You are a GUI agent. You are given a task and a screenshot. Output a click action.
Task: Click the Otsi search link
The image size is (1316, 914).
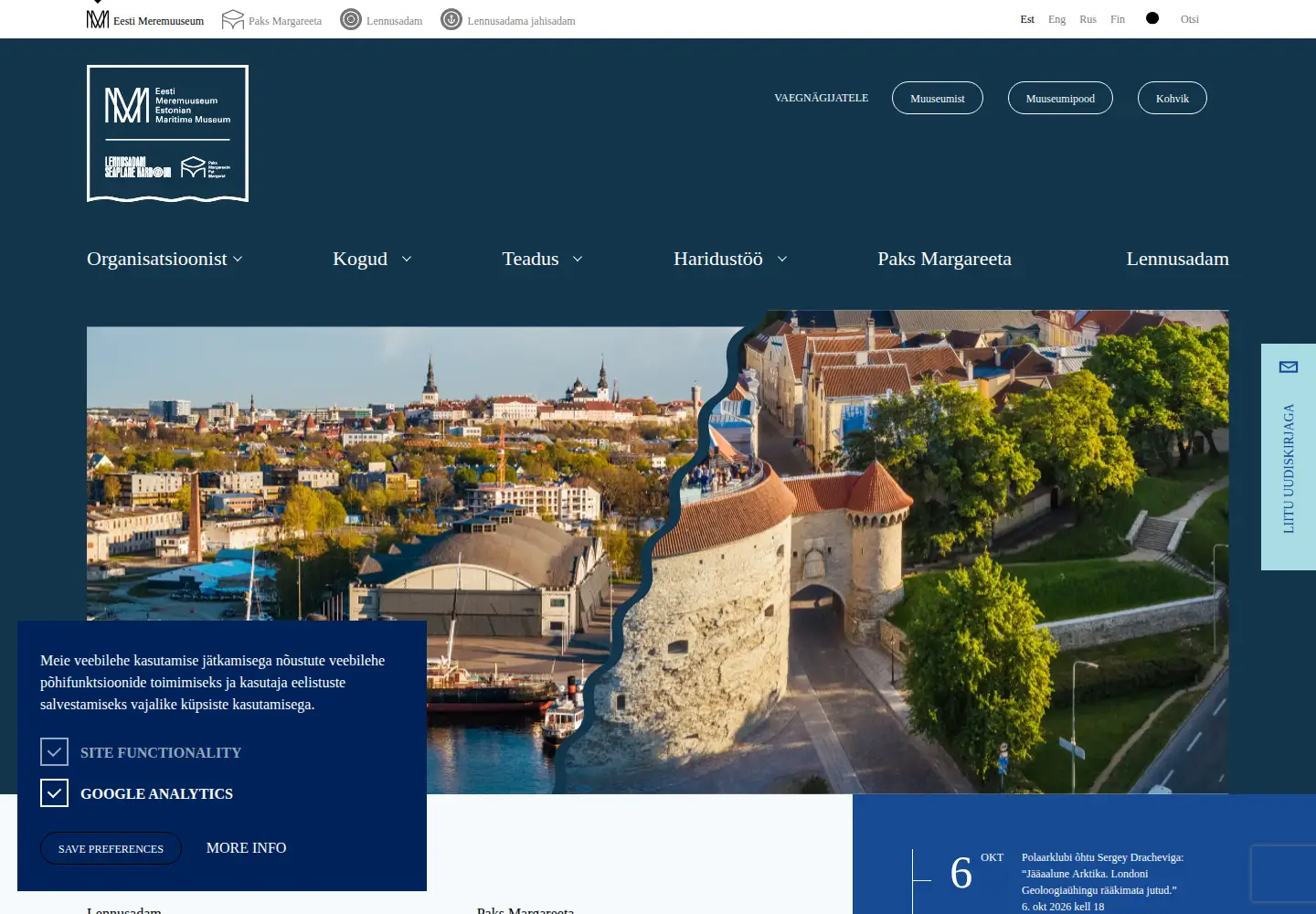tap(1190, 19)
